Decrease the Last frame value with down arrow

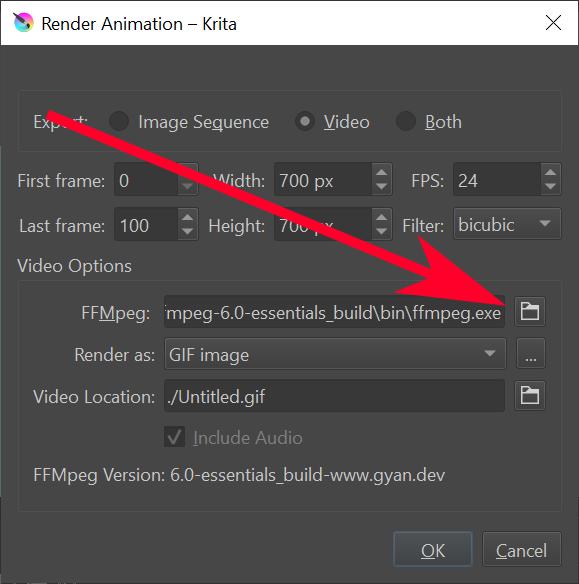[x=187, y=232]
